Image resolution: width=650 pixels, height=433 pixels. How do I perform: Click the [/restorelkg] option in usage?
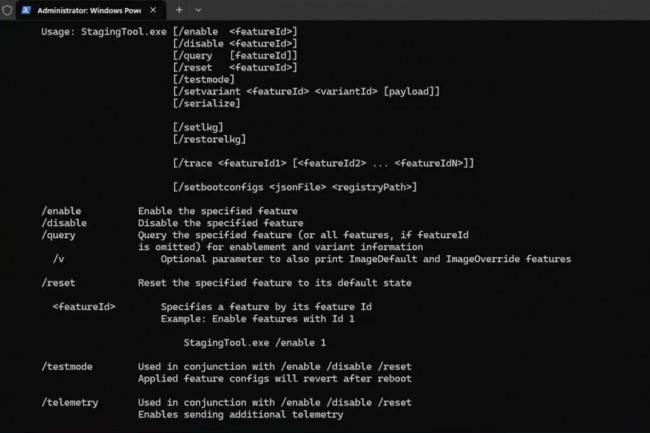pos(208,139)
